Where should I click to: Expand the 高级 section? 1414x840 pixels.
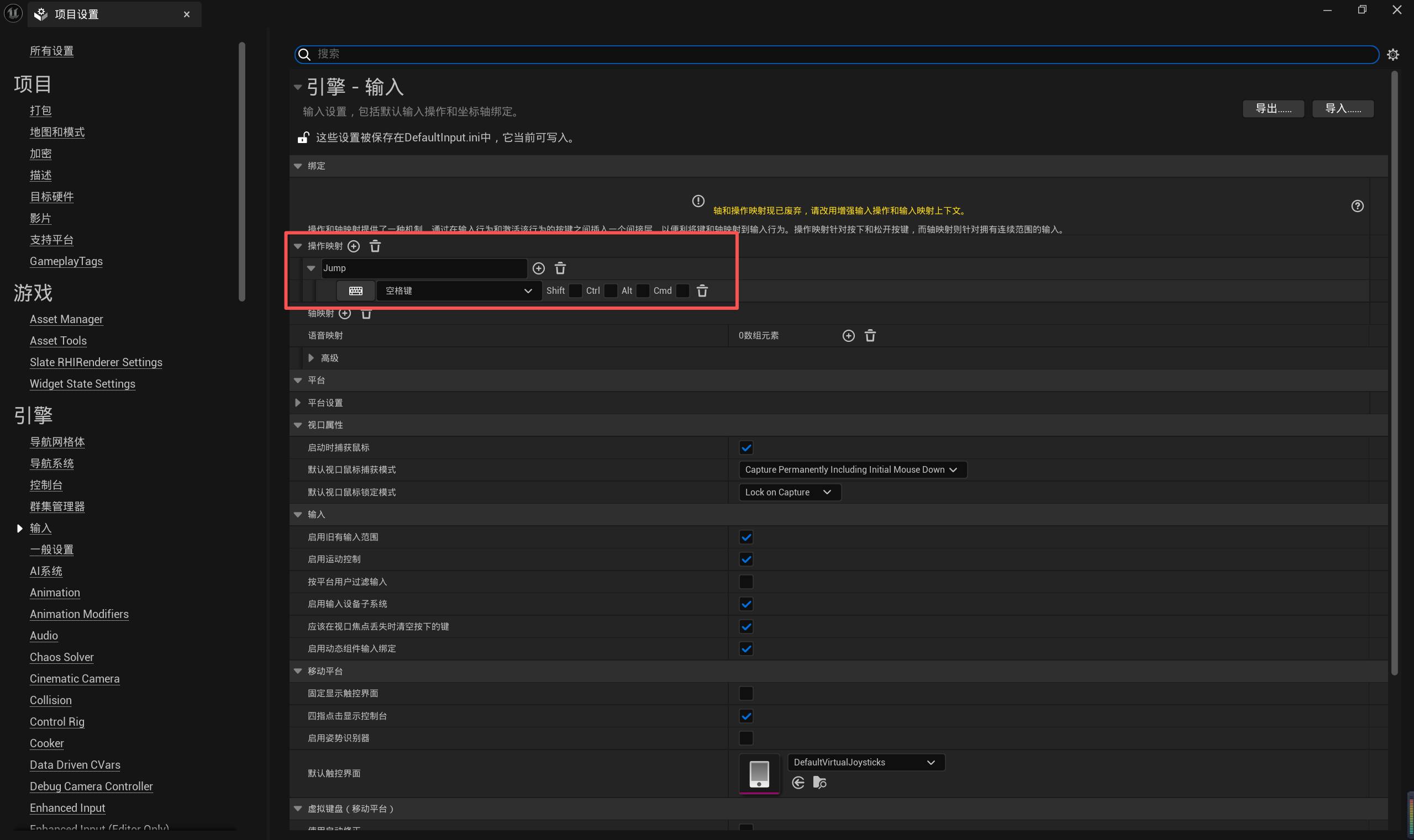311,358
